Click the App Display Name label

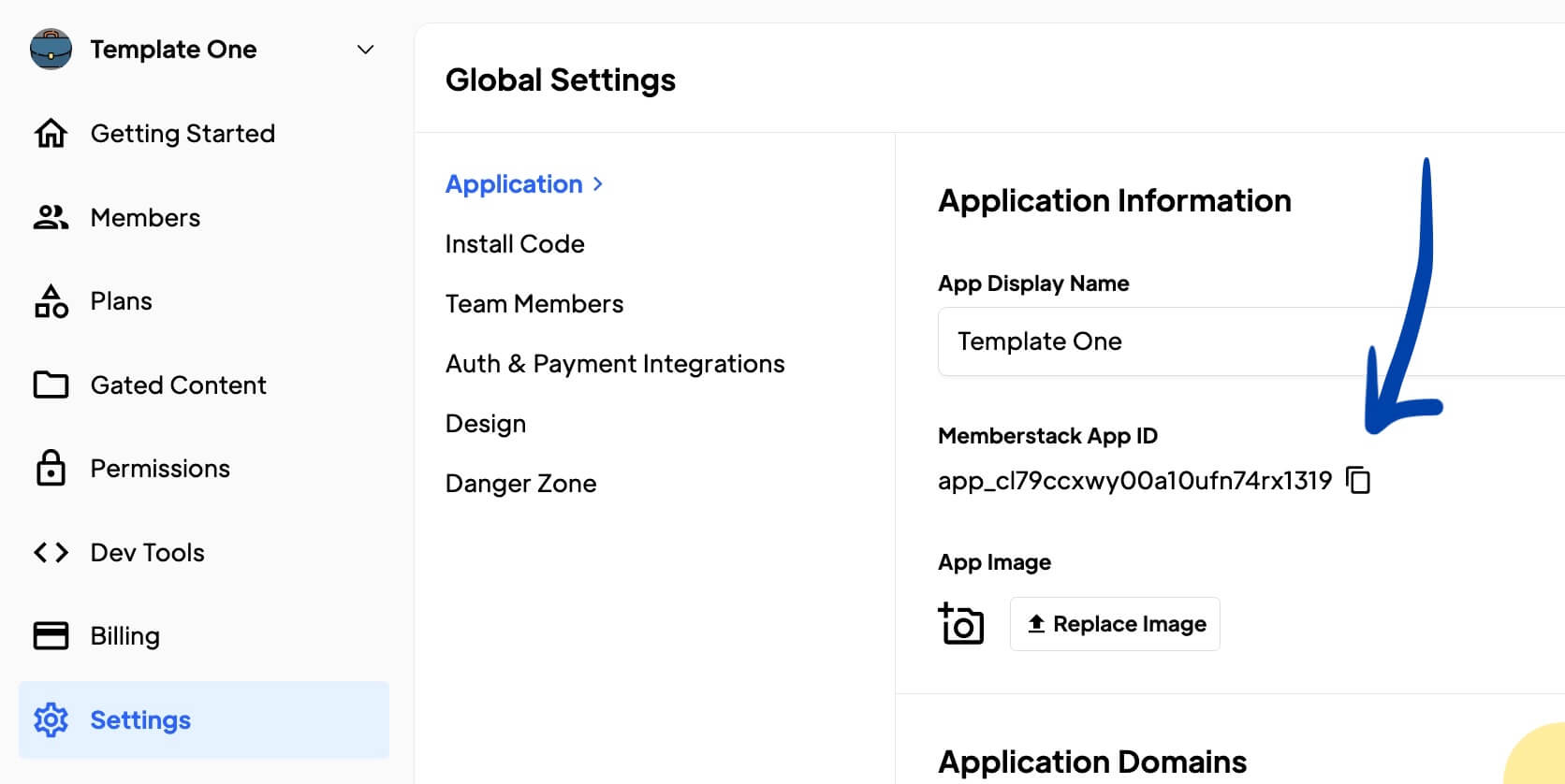coord(1033,283)
